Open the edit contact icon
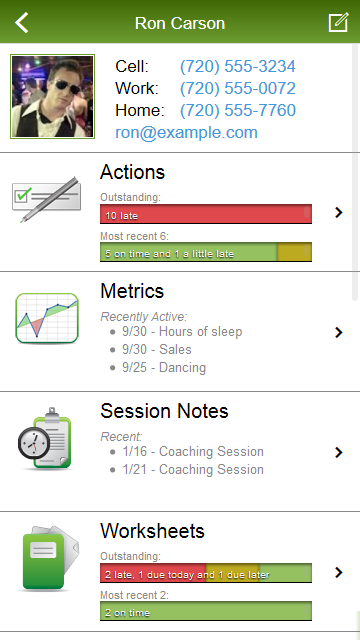Screen dimensions: 360x640 click(339, 22)
